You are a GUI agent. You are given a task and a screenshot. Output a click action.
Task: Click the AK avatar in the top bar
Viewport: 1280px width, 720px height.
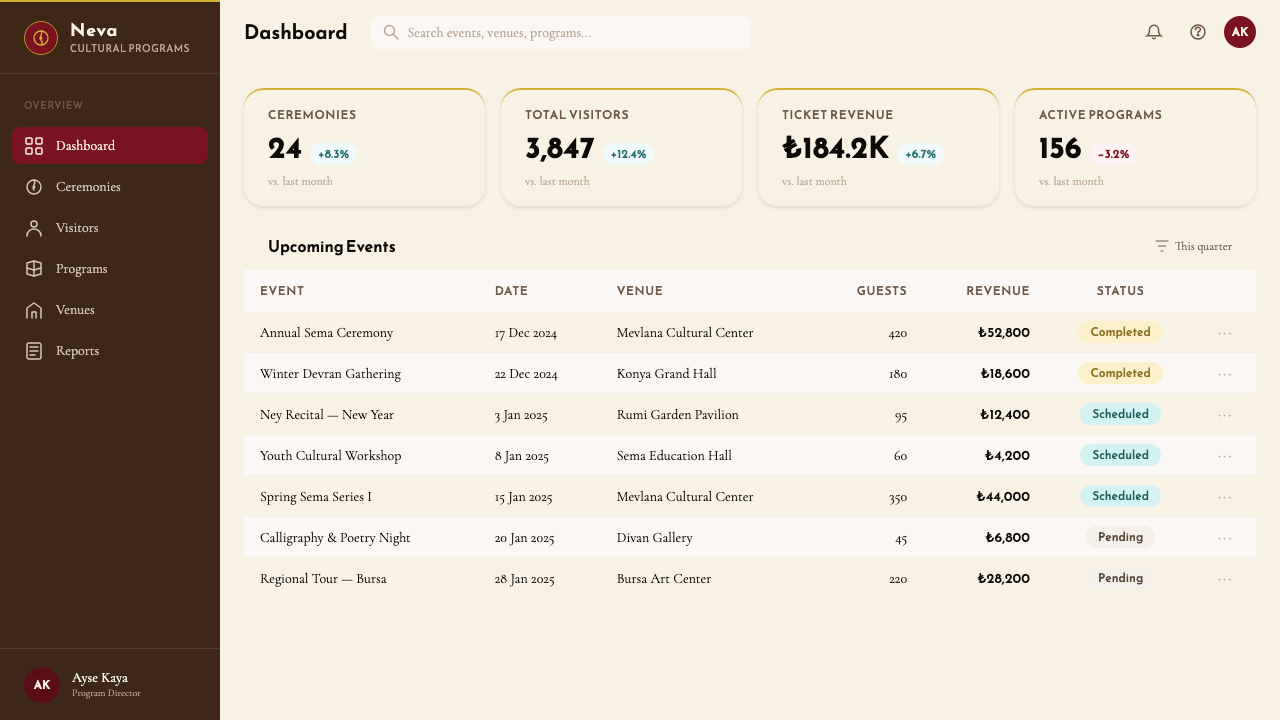tap(1240, 32)
